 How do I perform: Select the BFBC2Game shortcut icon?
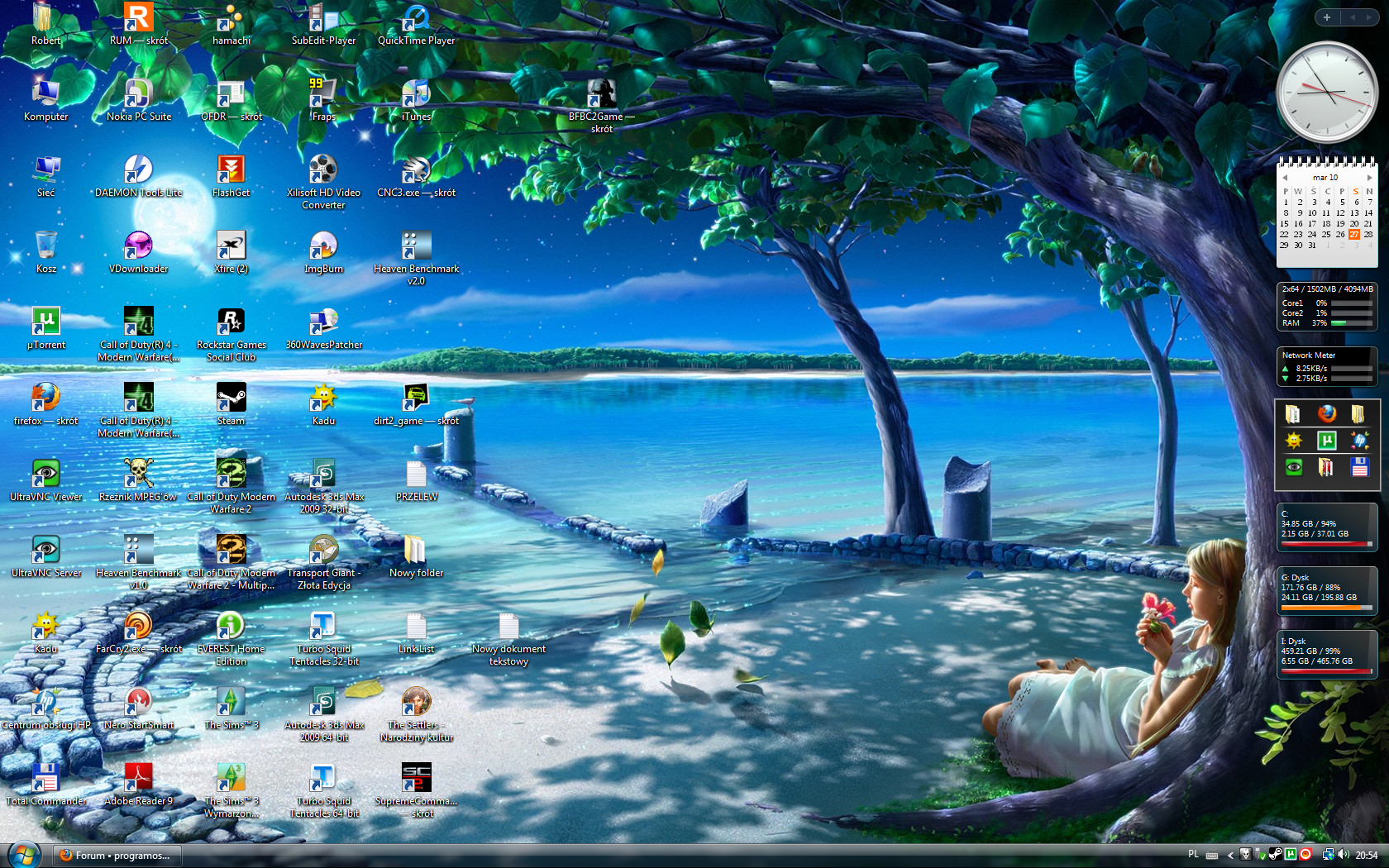[601, 93]
